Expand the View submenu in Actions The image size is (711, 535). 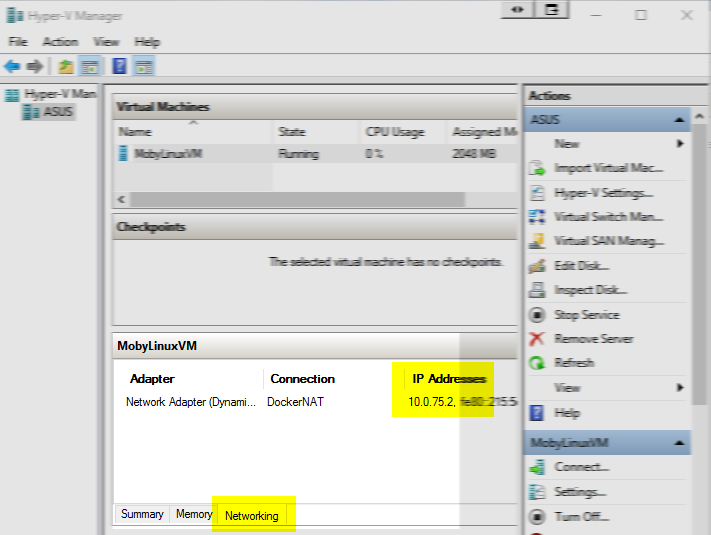coord(680,387)
